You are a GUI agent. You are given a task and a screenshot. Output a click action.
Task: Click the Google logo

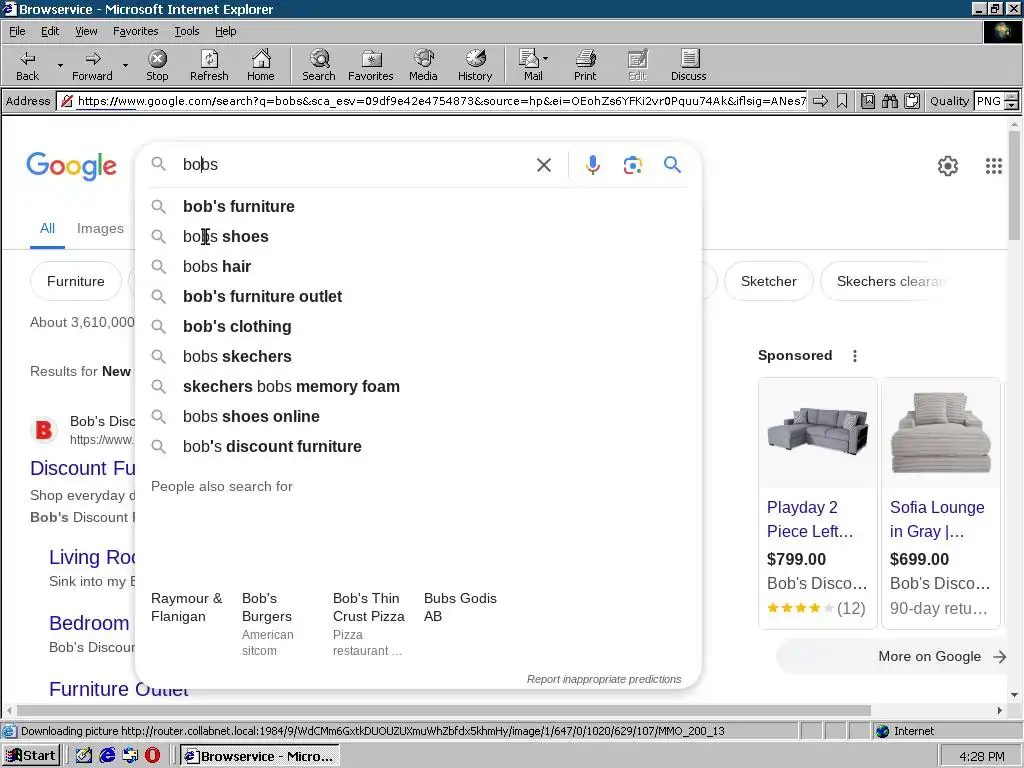point(71,166)
